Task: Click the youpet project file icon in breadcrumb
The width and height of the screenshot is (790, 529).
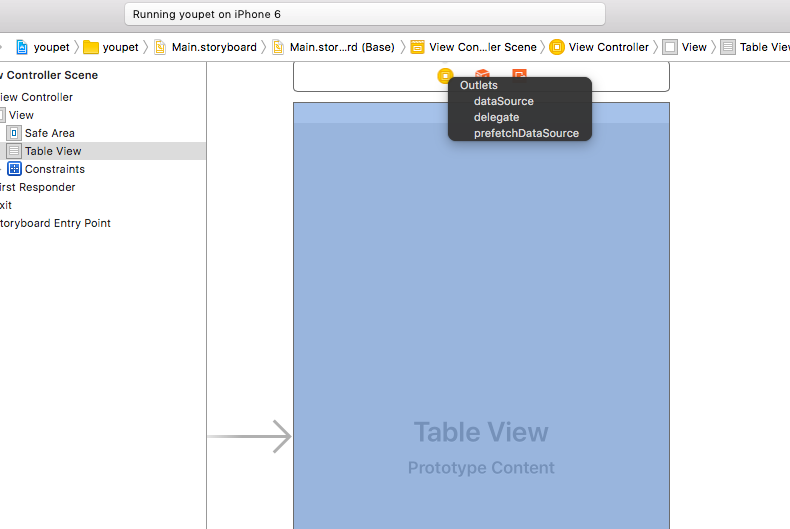Action: pyautogui.click(x=22, y=47)
